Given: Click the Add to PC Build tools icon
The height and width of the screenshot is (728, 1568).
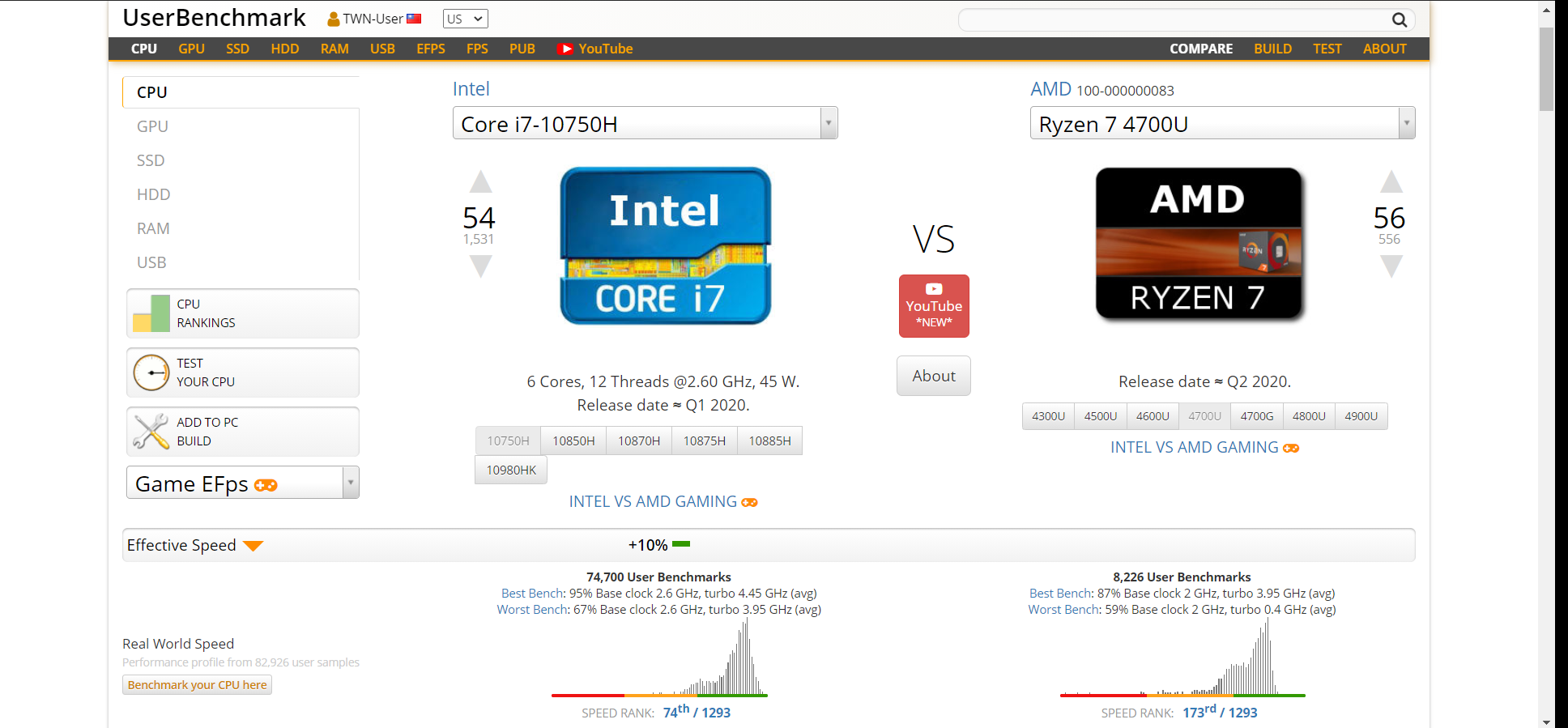Looking at the screenshot, I should click(x=151, y=432).
